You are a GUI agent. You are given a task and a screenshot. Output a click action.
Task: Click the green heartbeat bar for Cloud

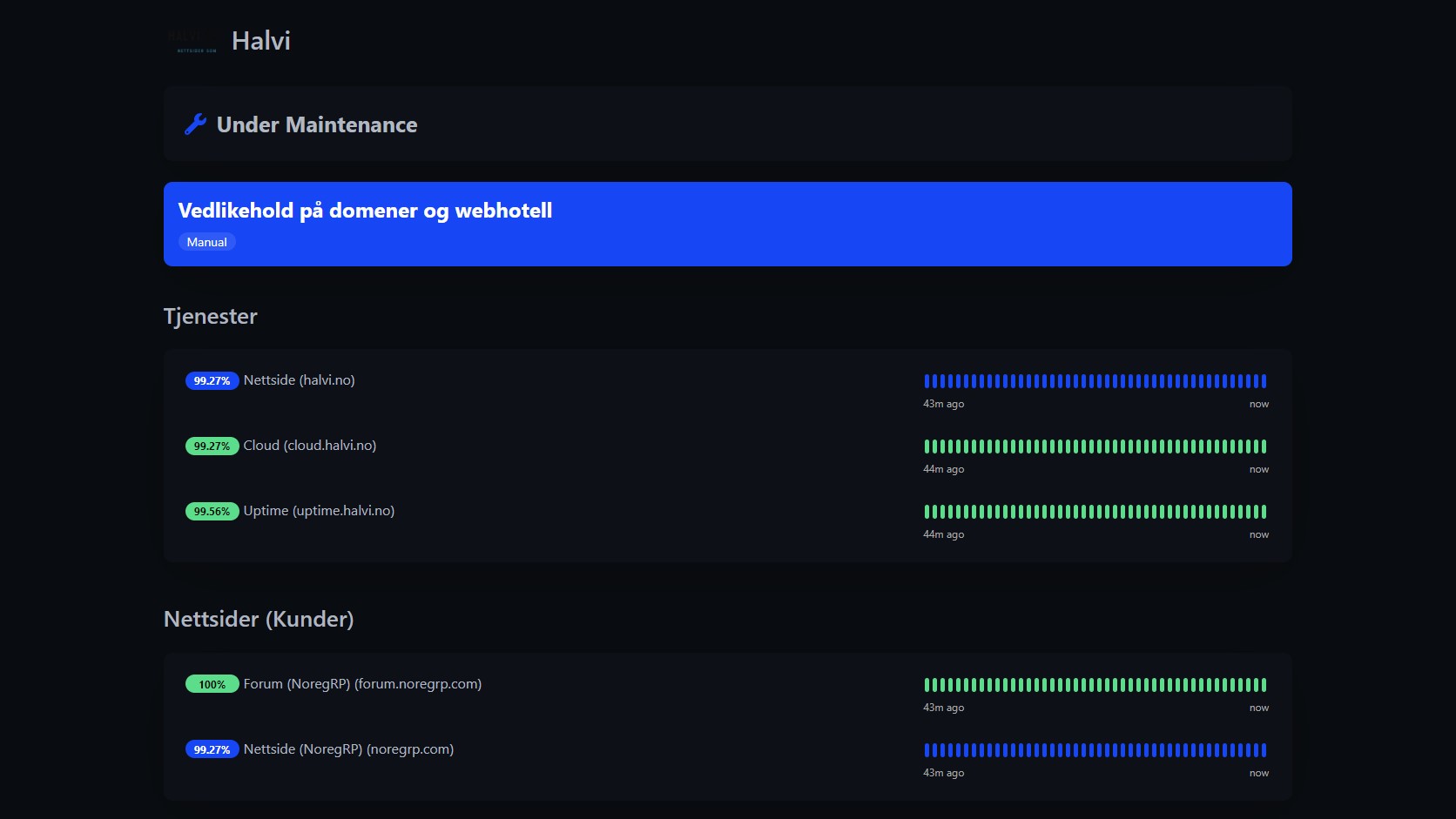1095,446
